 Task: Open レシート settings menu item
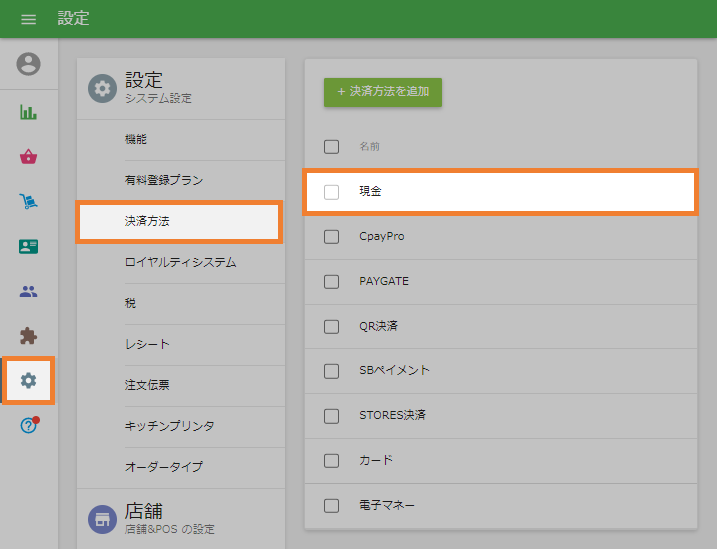(x=147, y=344)
